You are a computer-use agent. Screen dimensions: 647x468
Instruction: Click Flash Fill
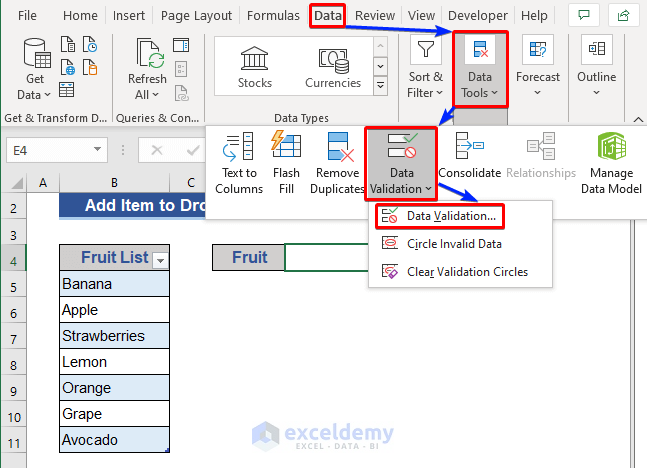point(286,163)
